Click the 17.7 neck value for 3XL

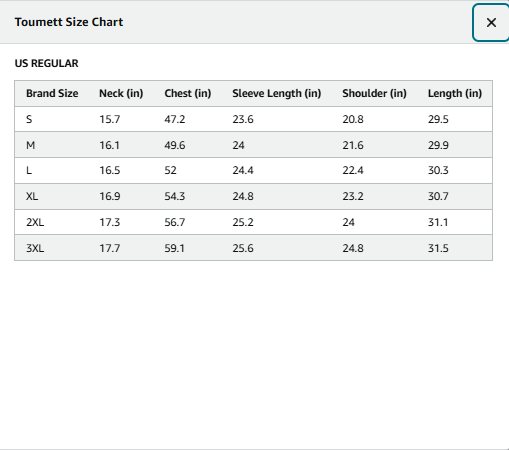[110, 248]
